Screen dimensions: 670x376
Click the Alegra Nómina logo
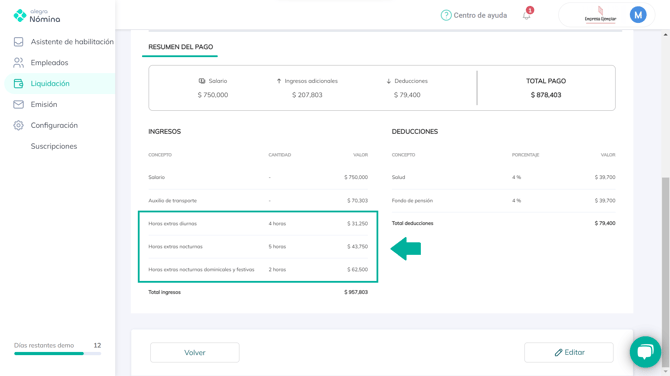(x=37, y=16)
